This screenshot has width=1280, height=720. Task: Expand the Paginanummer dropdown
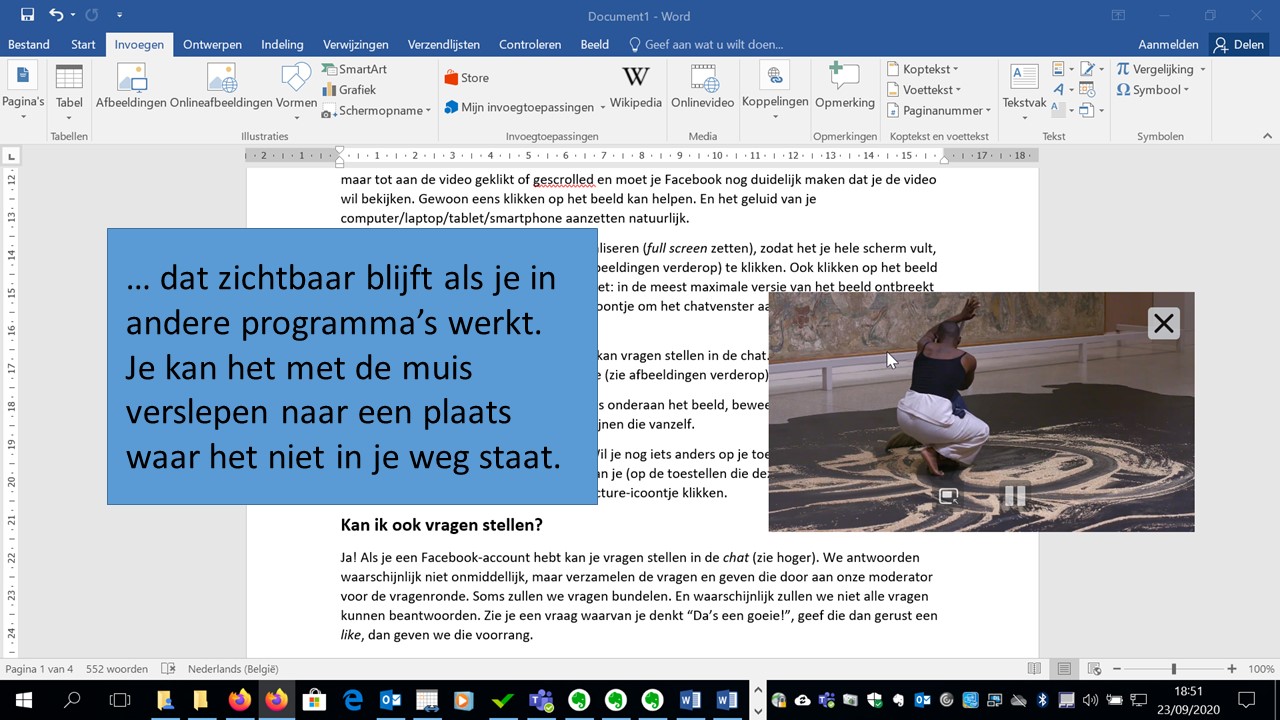[x=988, y=111]
